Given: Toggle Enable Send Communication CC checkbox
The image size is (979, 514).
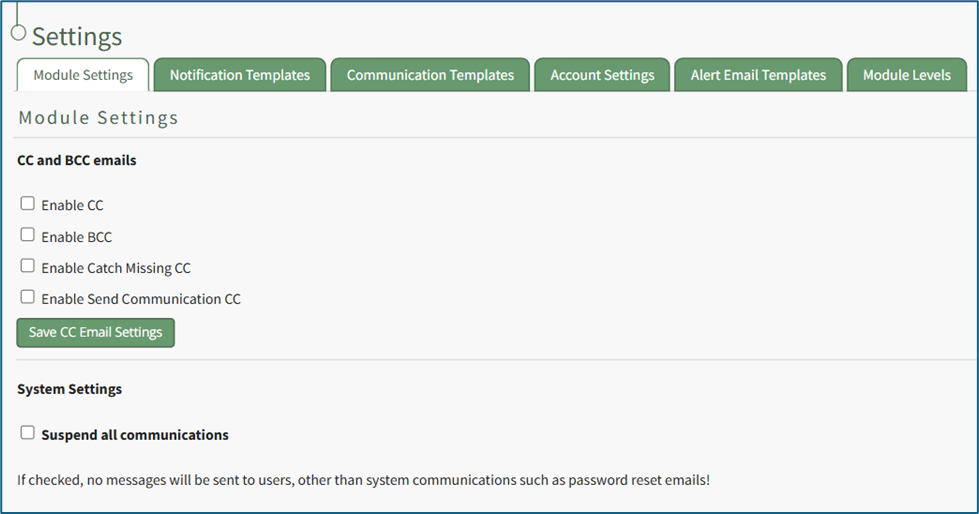Looking at the screenshot, I should (28, 297).
